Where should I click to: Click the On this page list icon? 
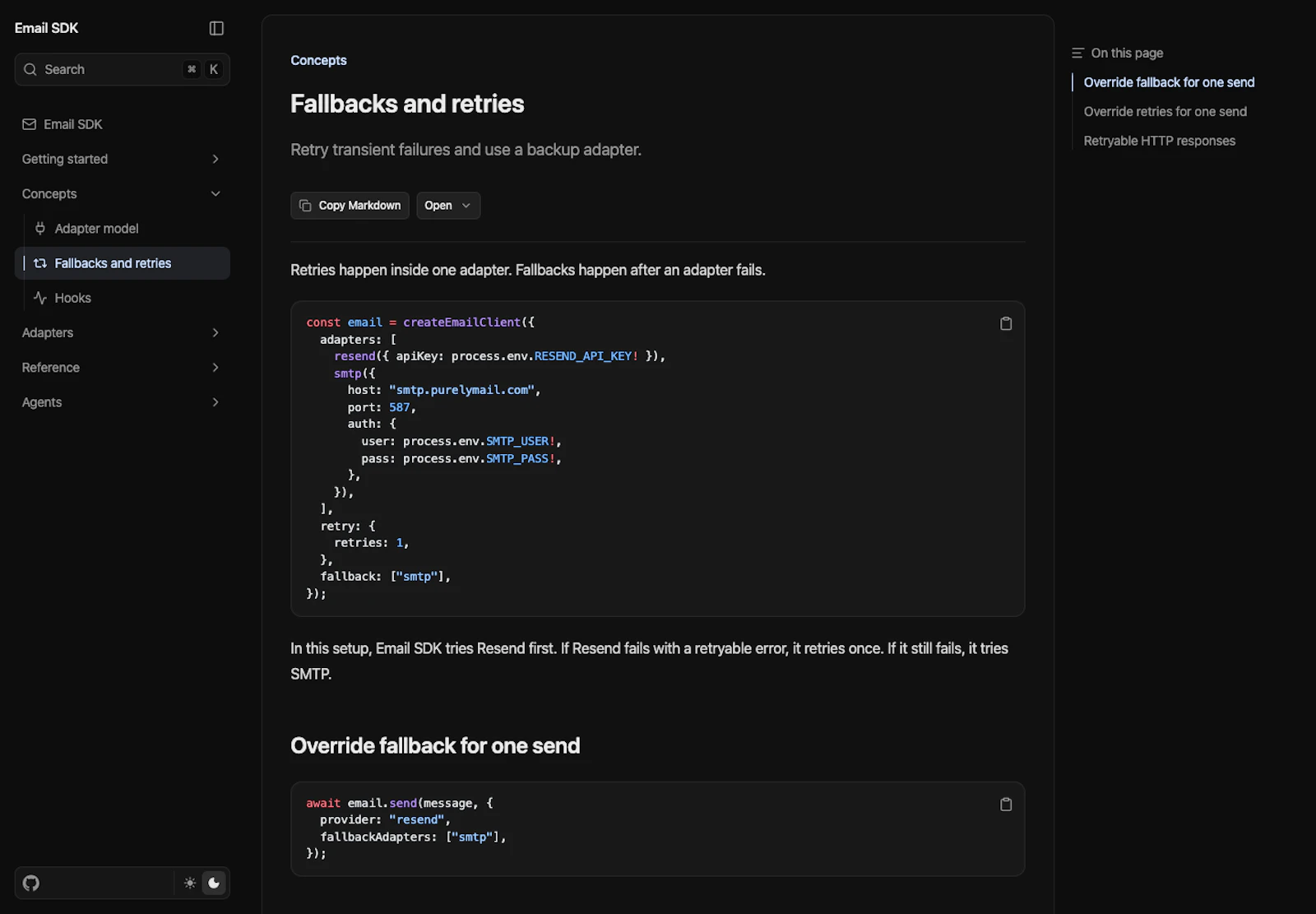tap(1077, 53)
